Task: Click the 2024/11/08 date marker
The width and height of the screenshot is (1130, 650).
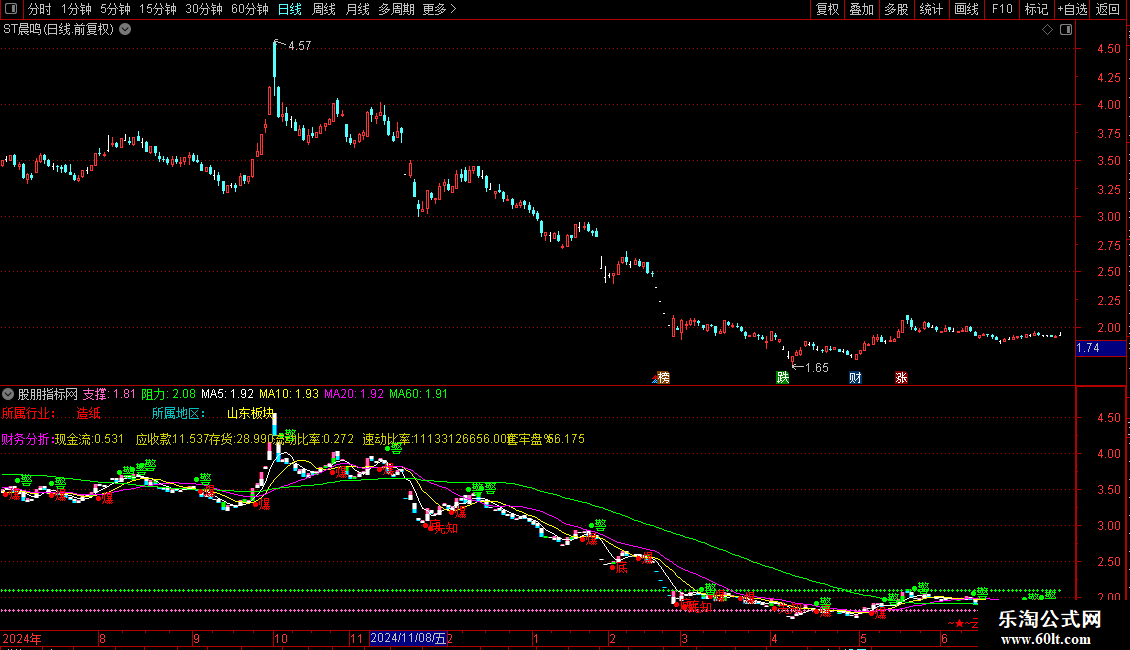Action: pos(408,638)
